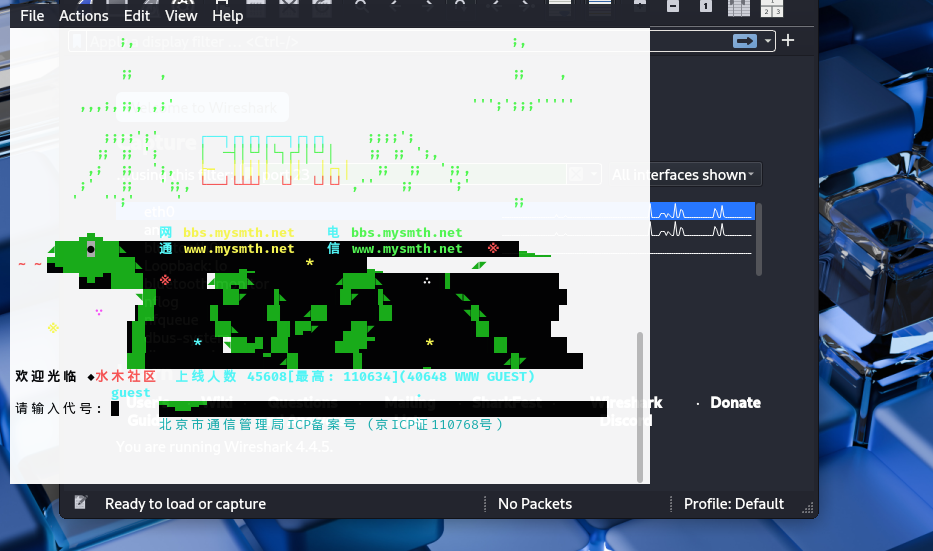Click the 请输入代号 prompt label

pyautogui.click(x=58, y=408)
